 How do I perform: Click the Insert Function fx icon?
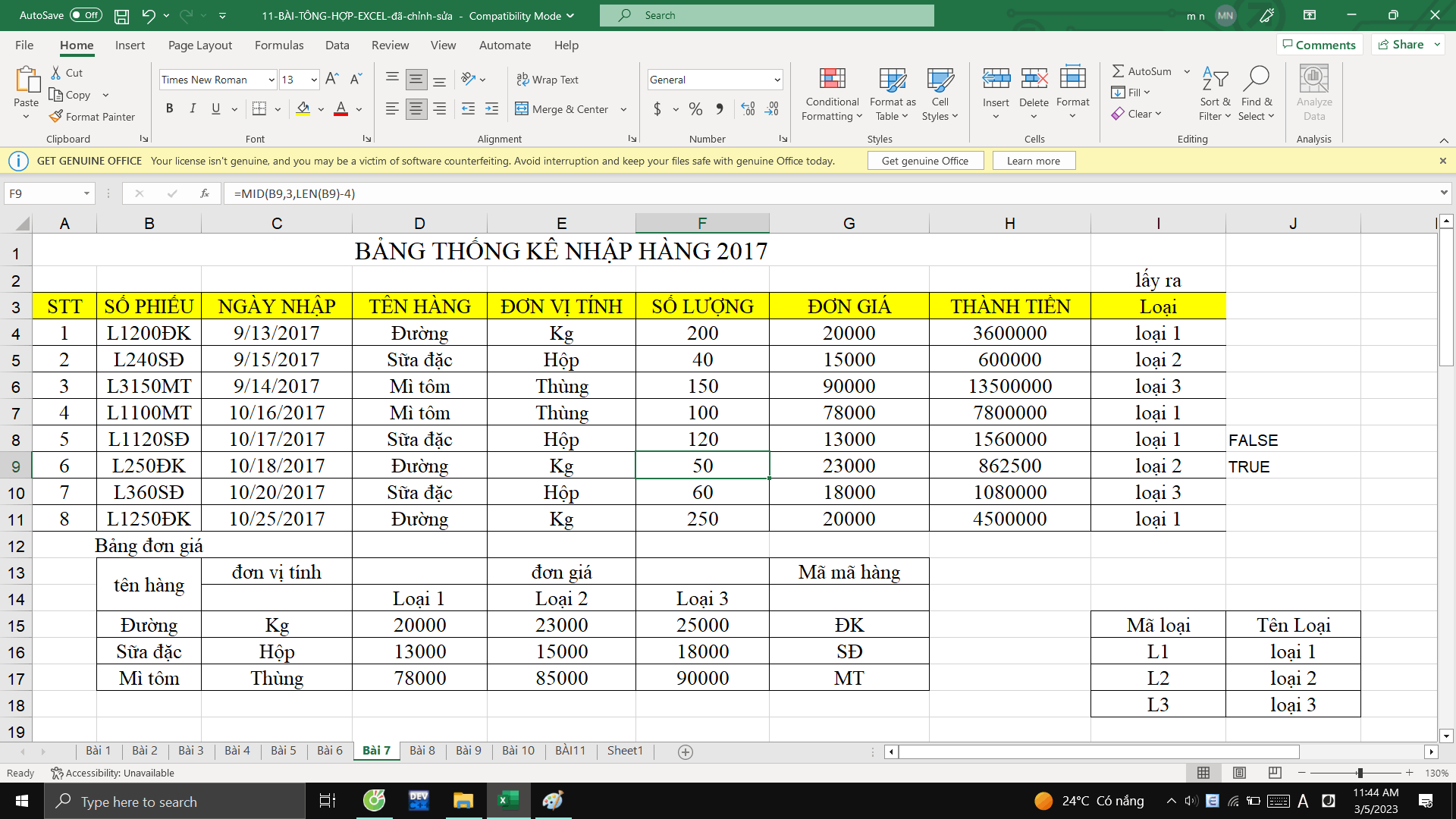(x=205, y=193)
